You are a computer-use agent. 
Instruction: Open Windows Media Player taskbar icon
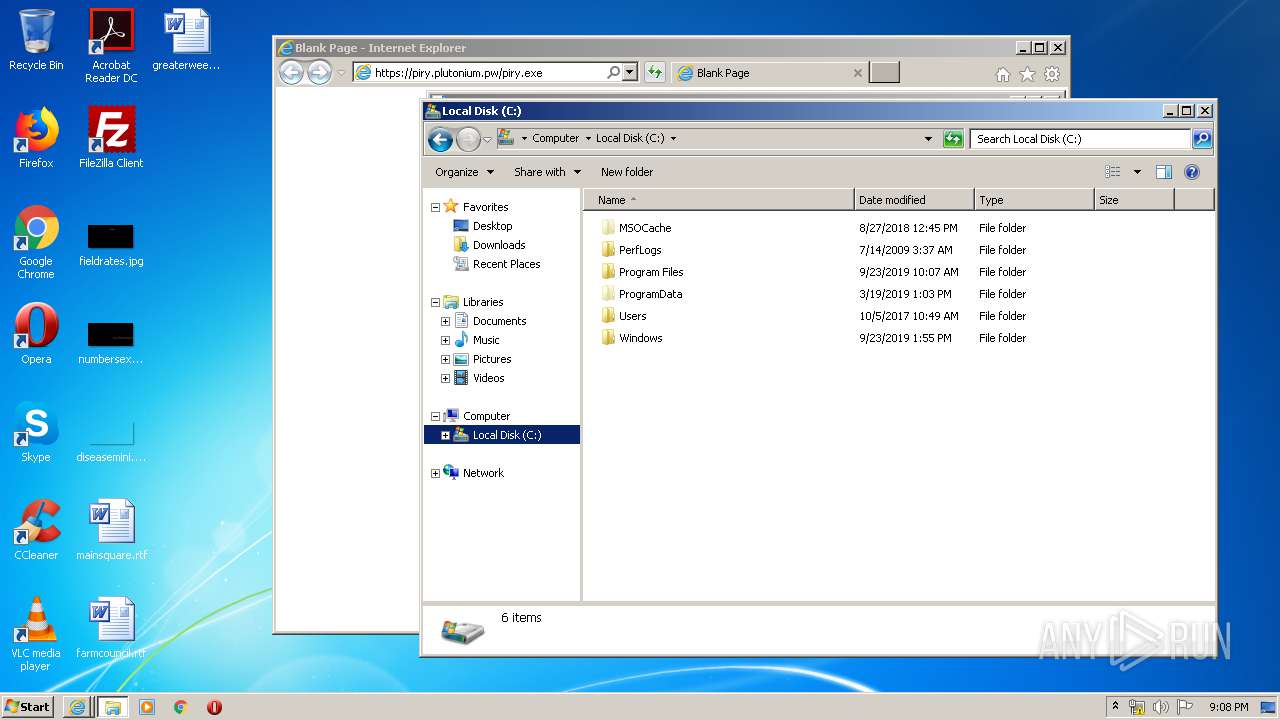coord(146,707)
